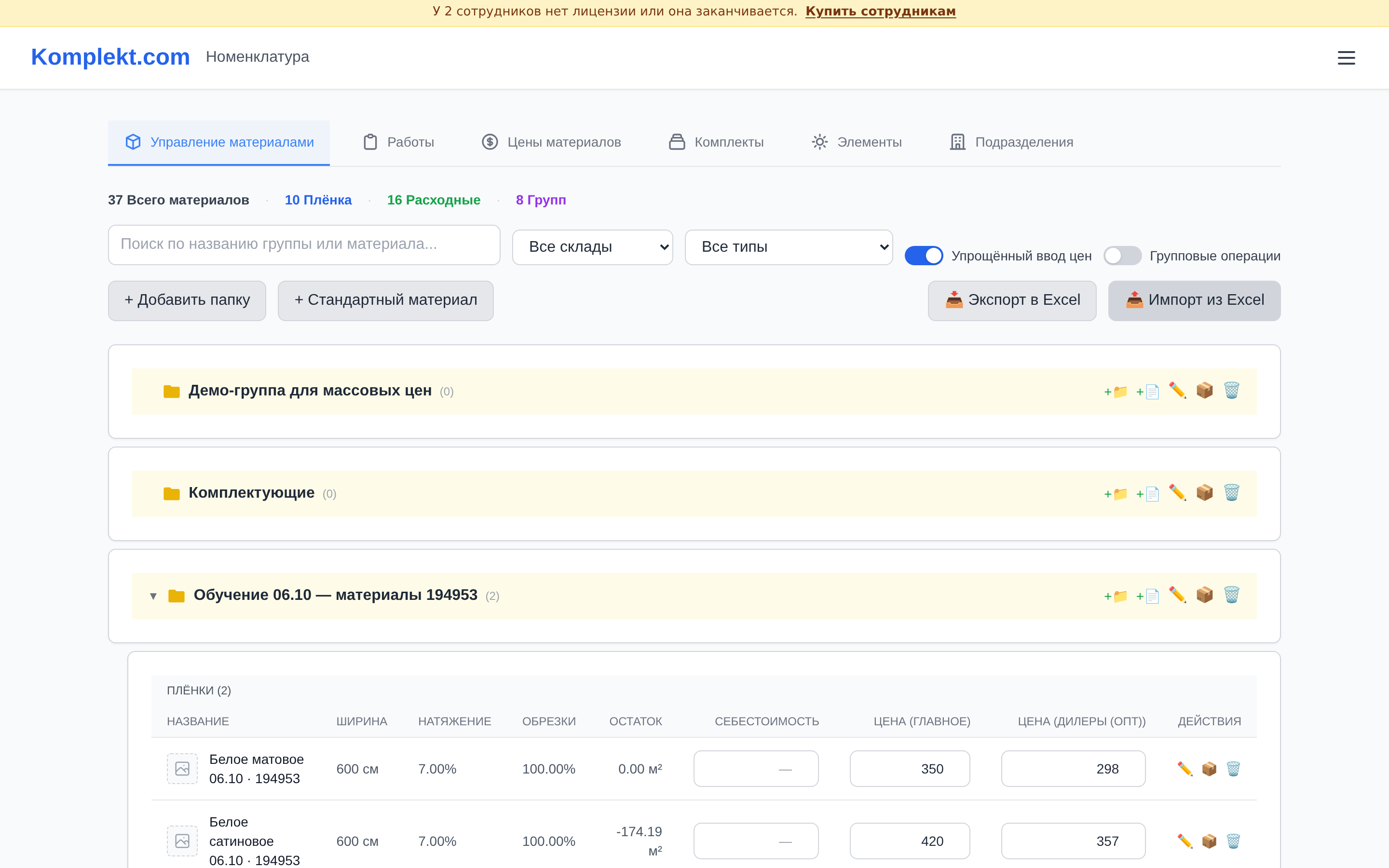
Task: Filter by 10 Плёнка counter
Action: click(x=318, y=200)
